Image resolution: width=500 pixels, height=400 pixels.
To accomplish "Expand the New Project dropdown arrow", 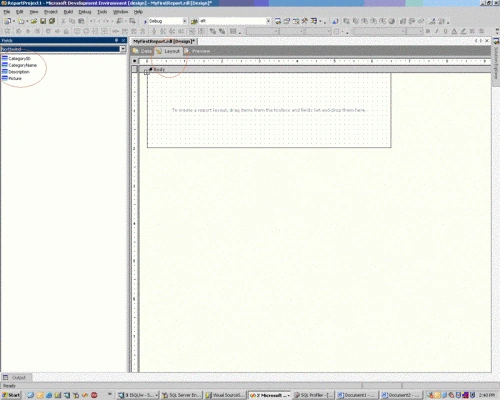I will (x=14, y=21).
